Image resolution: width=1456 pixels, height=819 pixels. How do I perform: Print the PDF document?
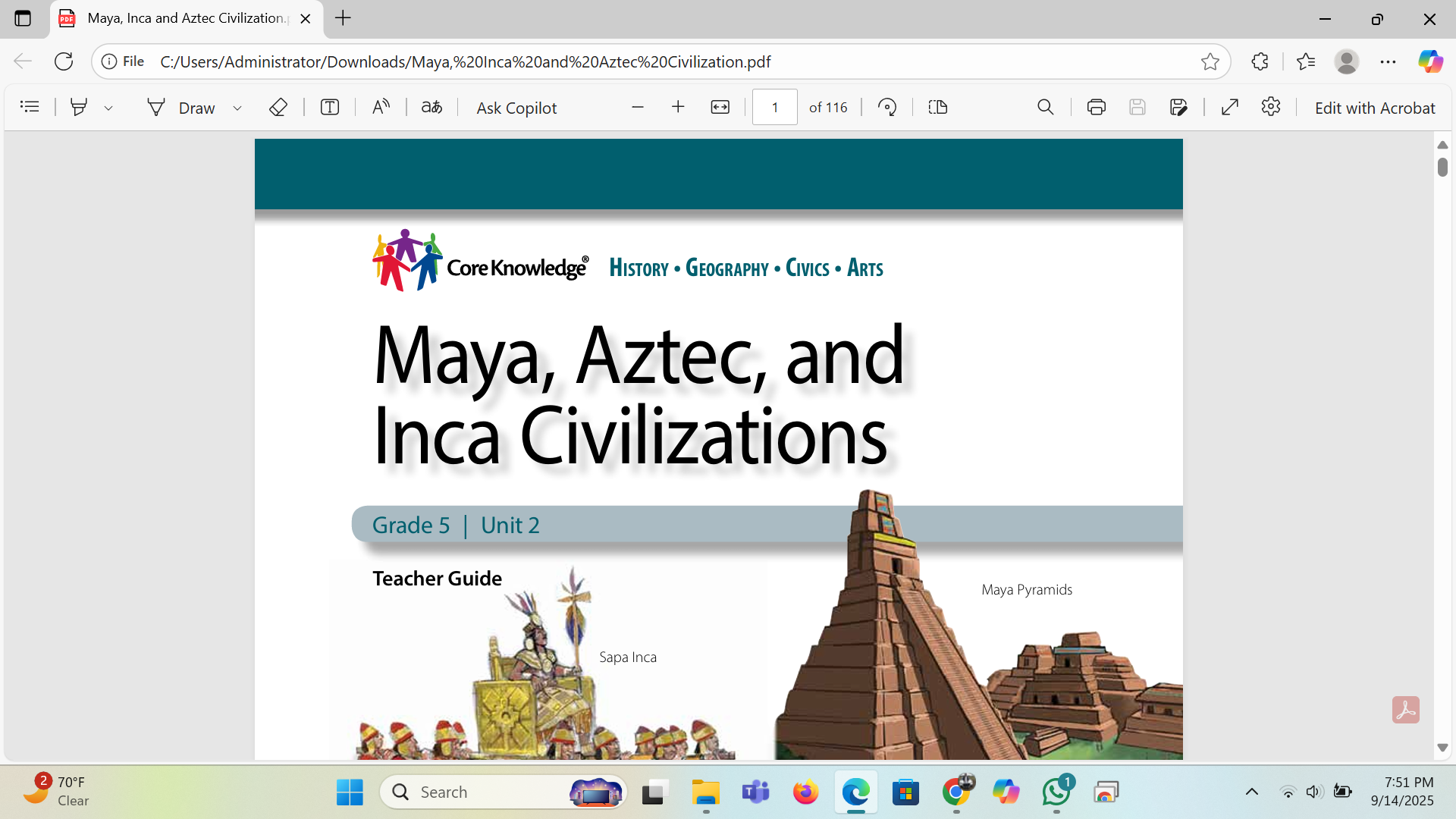(1096, 107)
